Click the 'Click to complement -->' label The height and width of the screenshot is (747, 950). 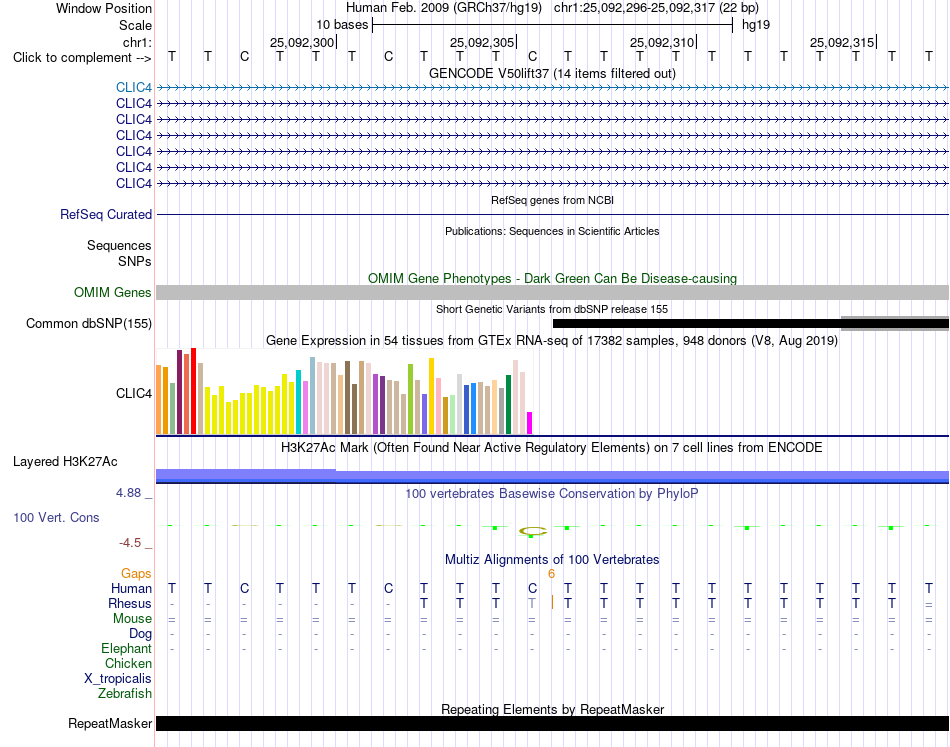(82, 58)
